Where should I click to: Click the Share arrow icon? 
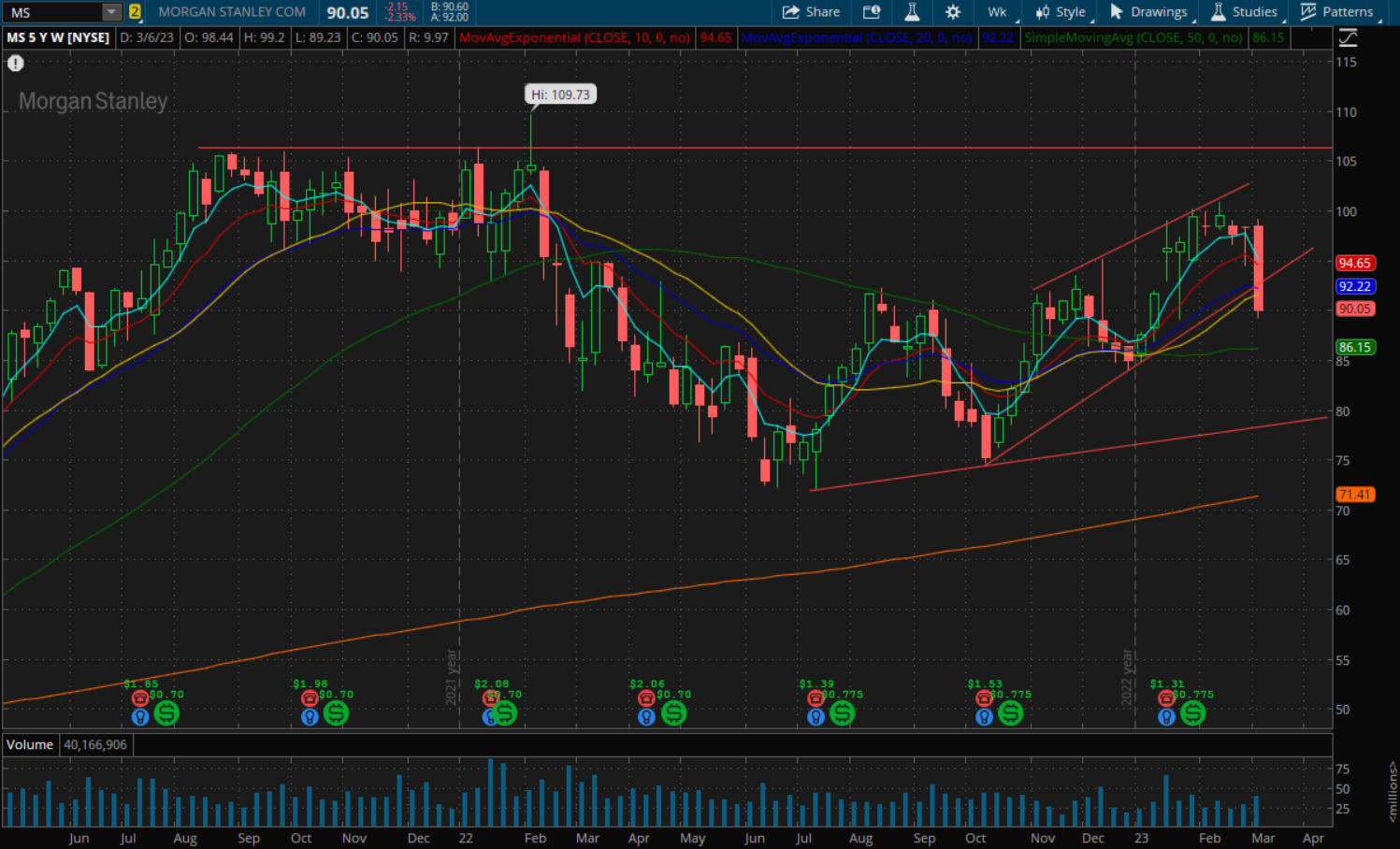pyautogui.click(x=791, y=12)
